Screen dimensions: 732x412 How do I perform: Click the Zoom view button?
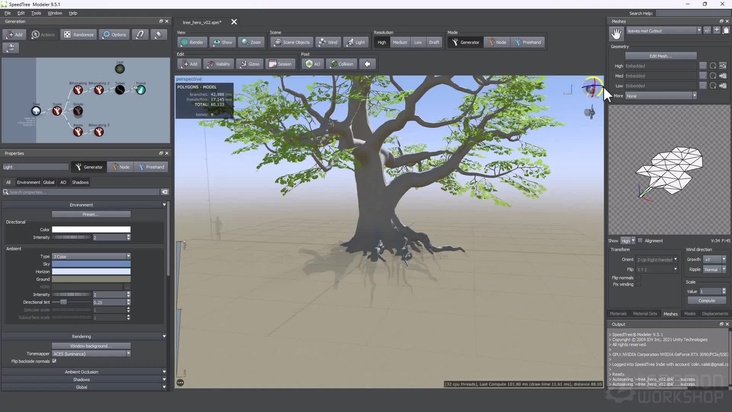click(x=251, y=42)
